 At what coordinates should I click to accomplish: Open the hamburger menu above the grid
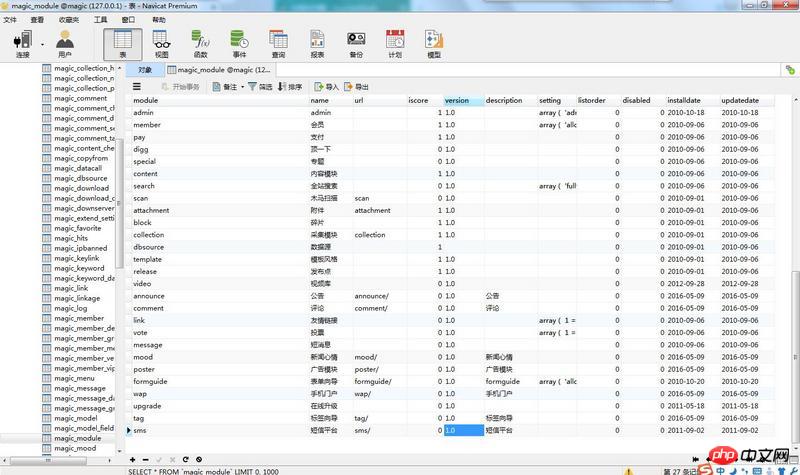[x=137, y=87]
